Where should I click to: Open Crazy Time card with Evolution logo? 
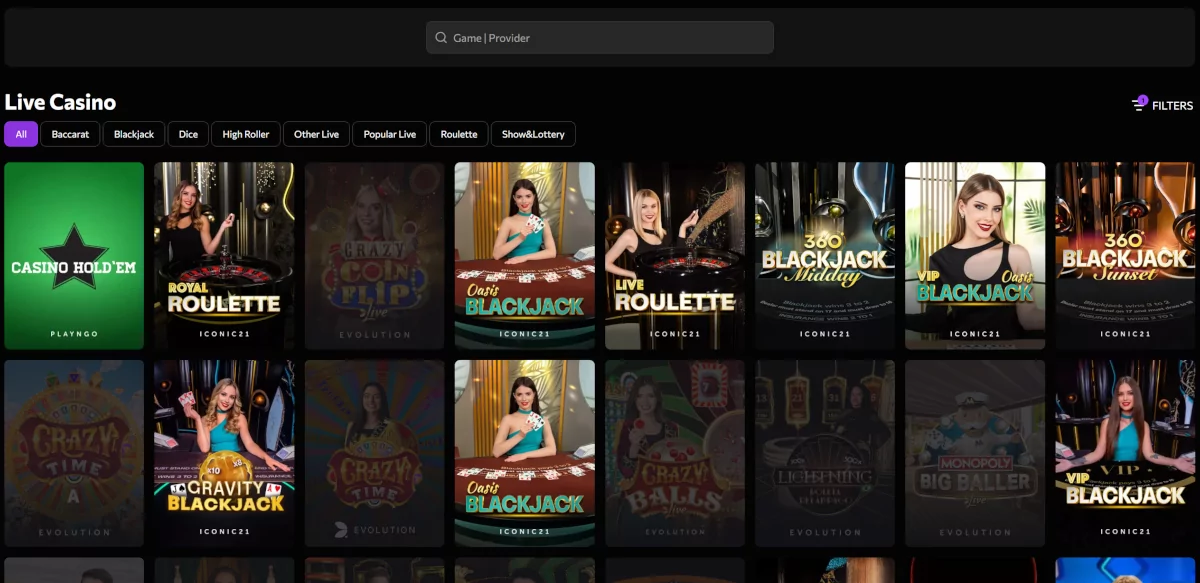[374, 453]
